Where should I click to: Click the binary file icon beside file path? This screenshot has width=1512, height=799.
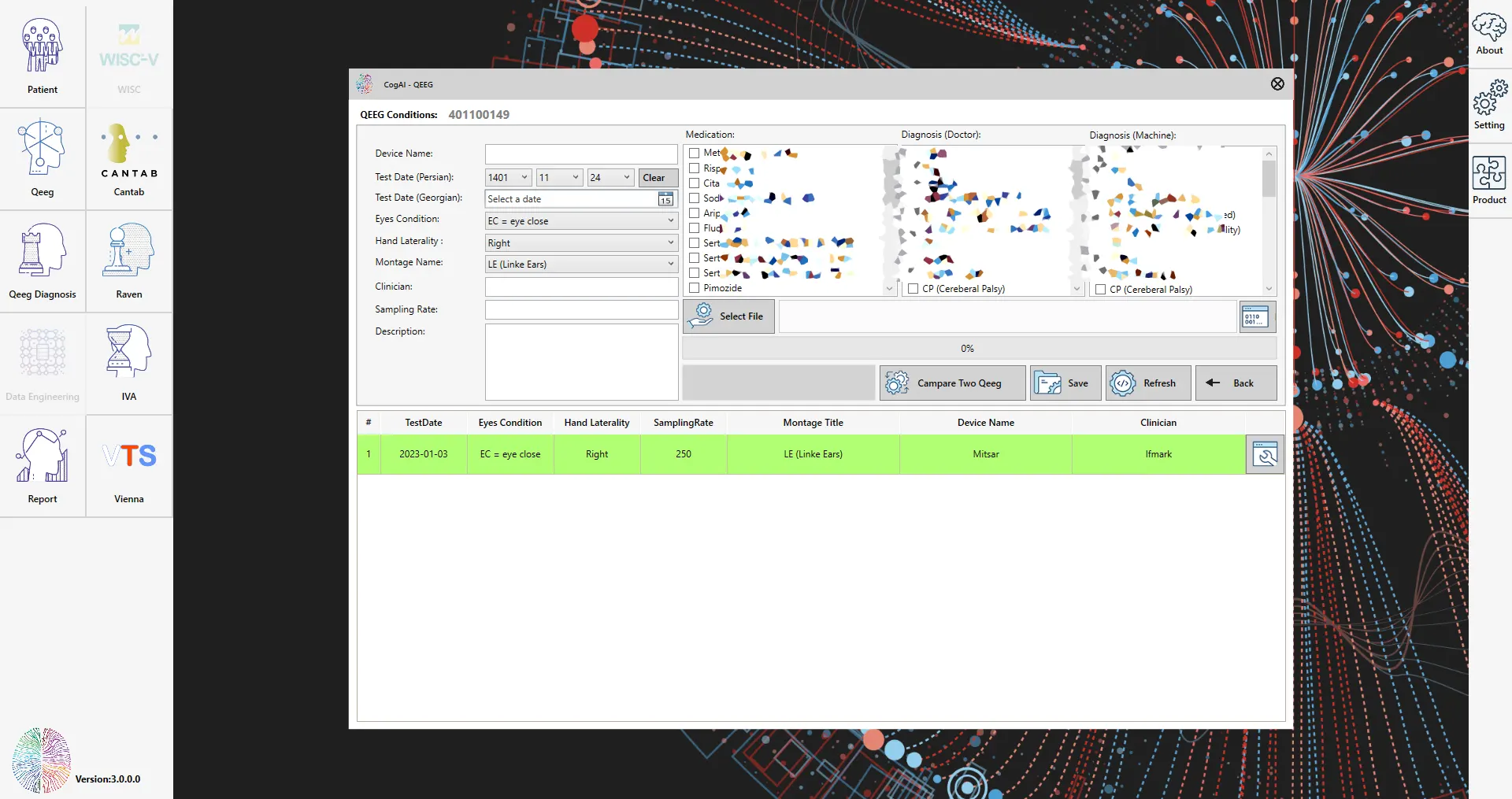pyautogui.click(x=1257, y=317)
